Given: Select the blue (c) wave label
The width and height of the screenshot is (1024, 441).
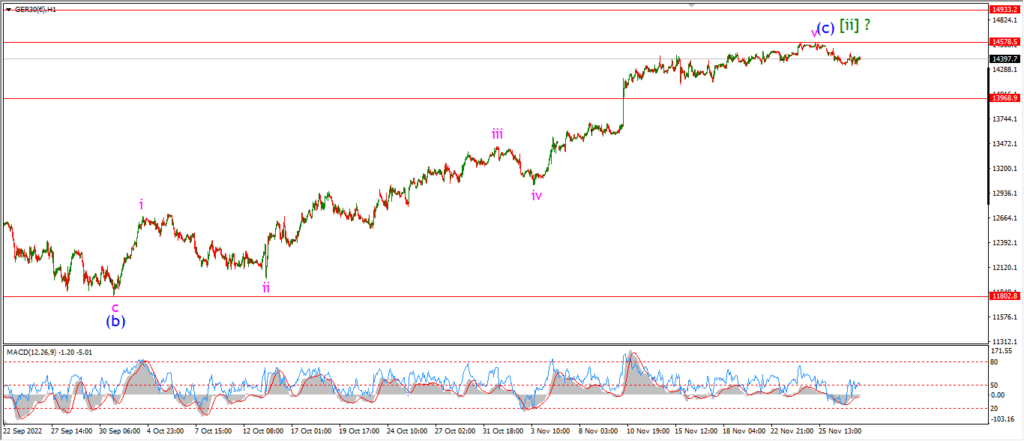Looking at the screenshot, I should coord(826,28).
